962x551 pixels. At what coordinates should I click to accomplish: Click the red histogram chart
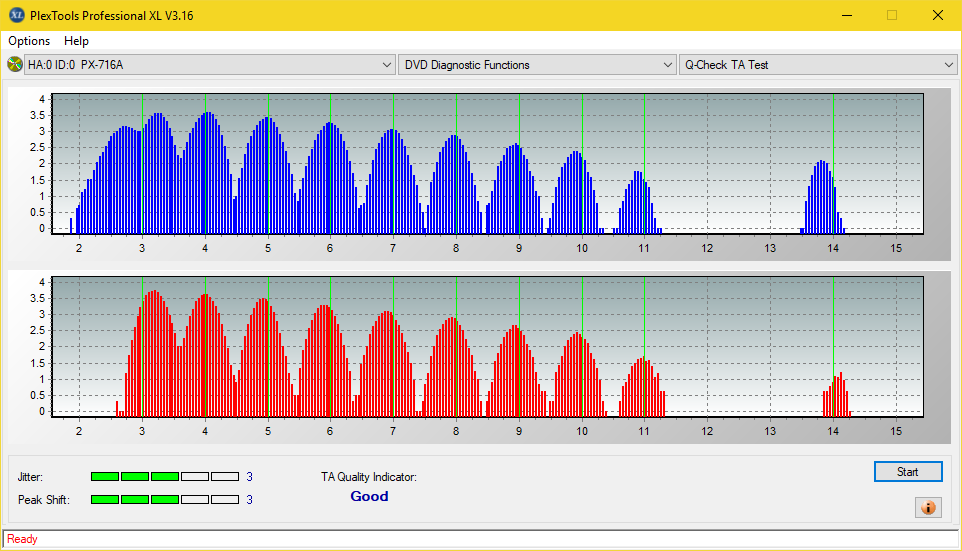[x=487, y=347]
